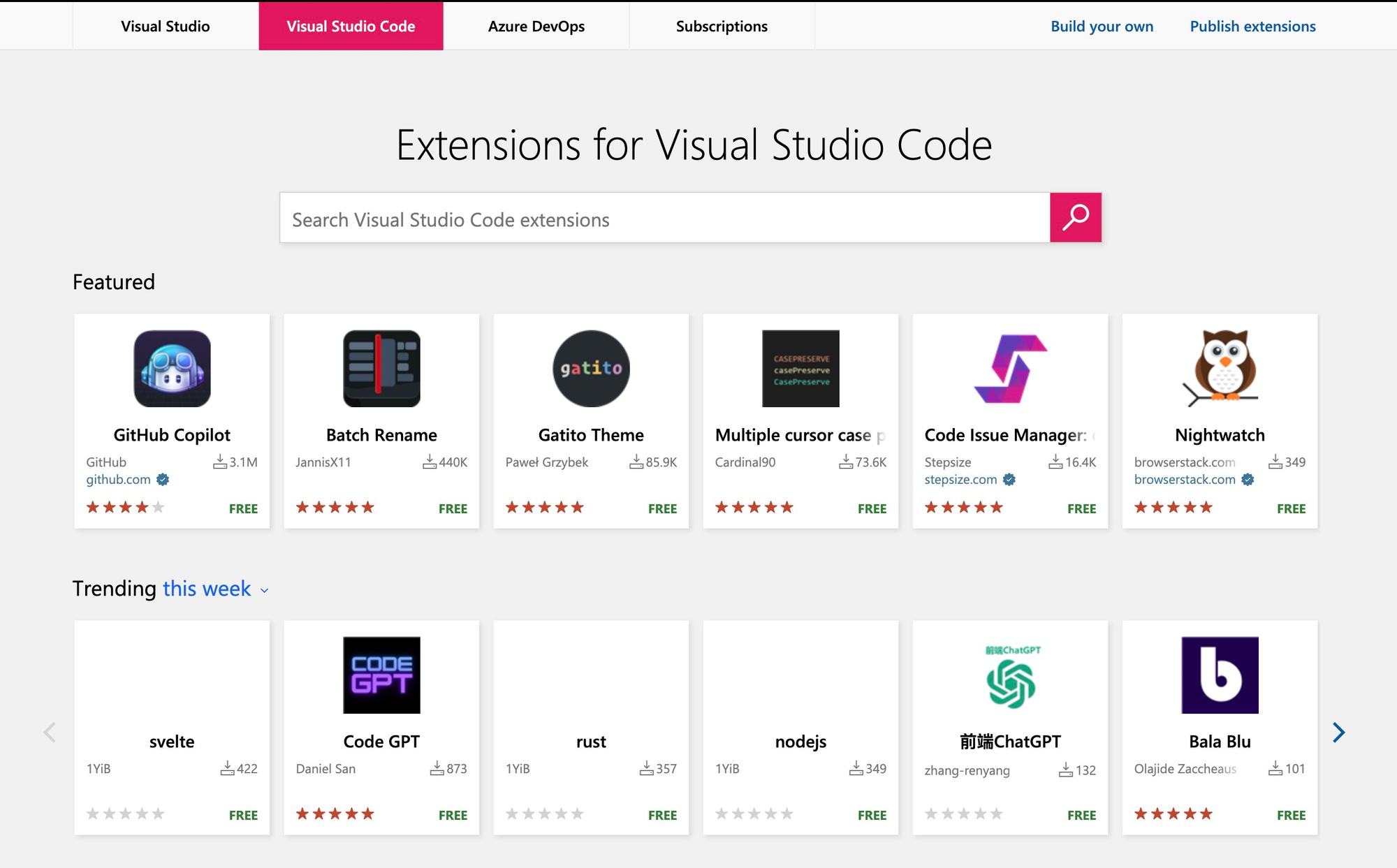Select the Gatito Theme icon

(x=591, y=369)
